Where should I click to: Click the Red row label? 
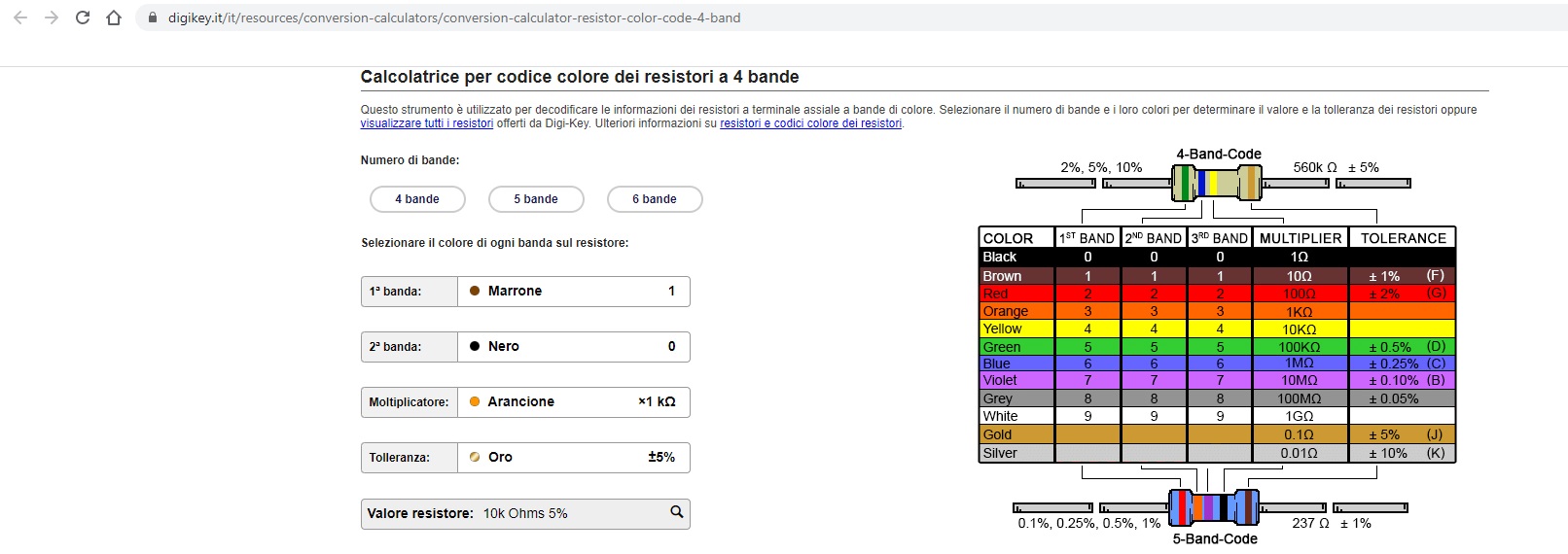point(995,294)
